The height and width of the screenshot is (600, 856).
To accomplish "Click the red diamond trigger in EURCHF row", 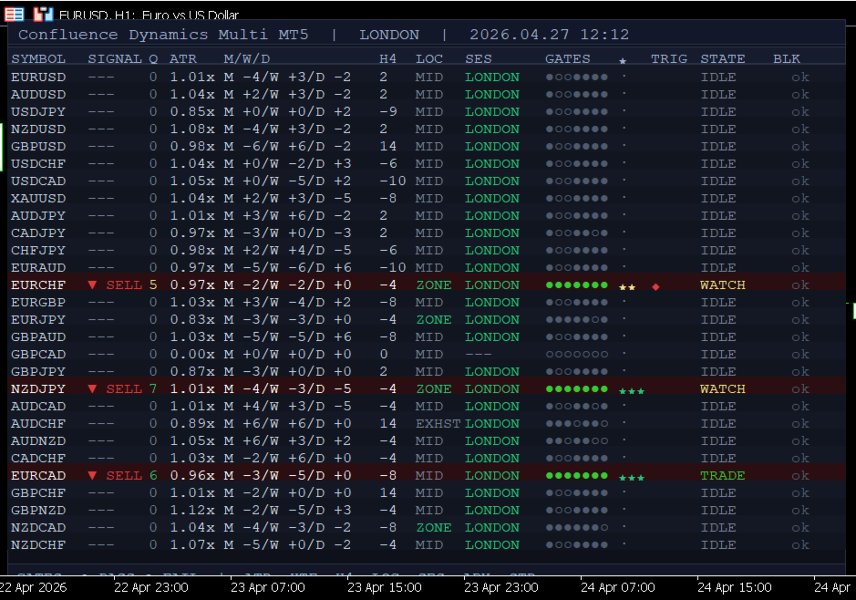I will click(x=656, y=286).
